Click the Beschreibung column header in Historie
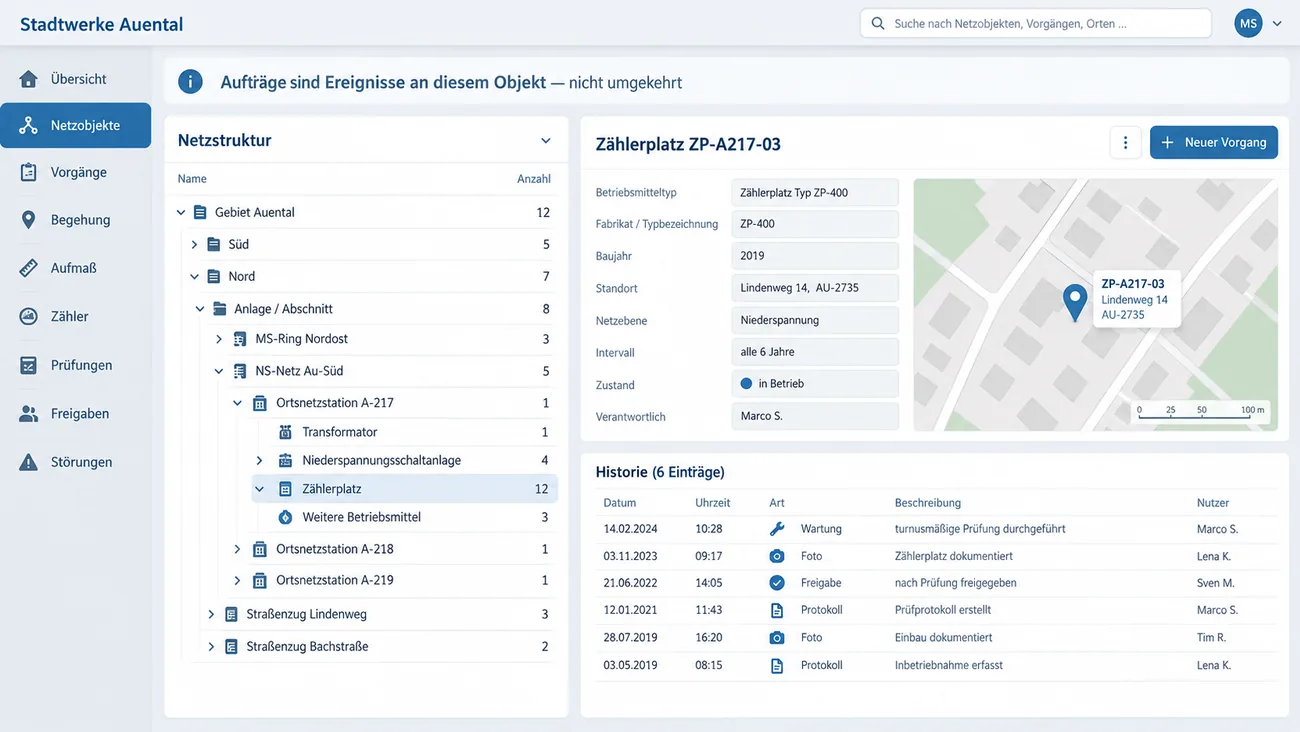This screenshot has width=1300, height=732. pos(928,503)
